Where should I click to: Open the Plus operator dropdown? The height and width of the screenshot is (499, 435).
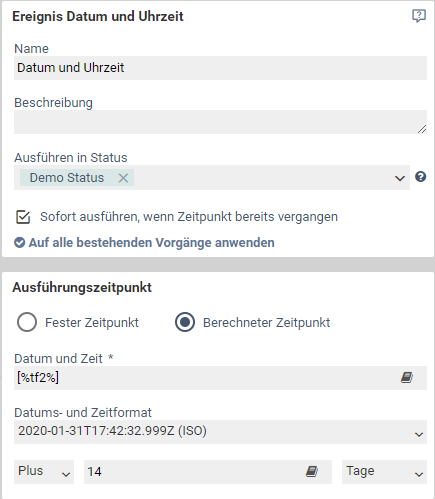click(x=44, y=472)
